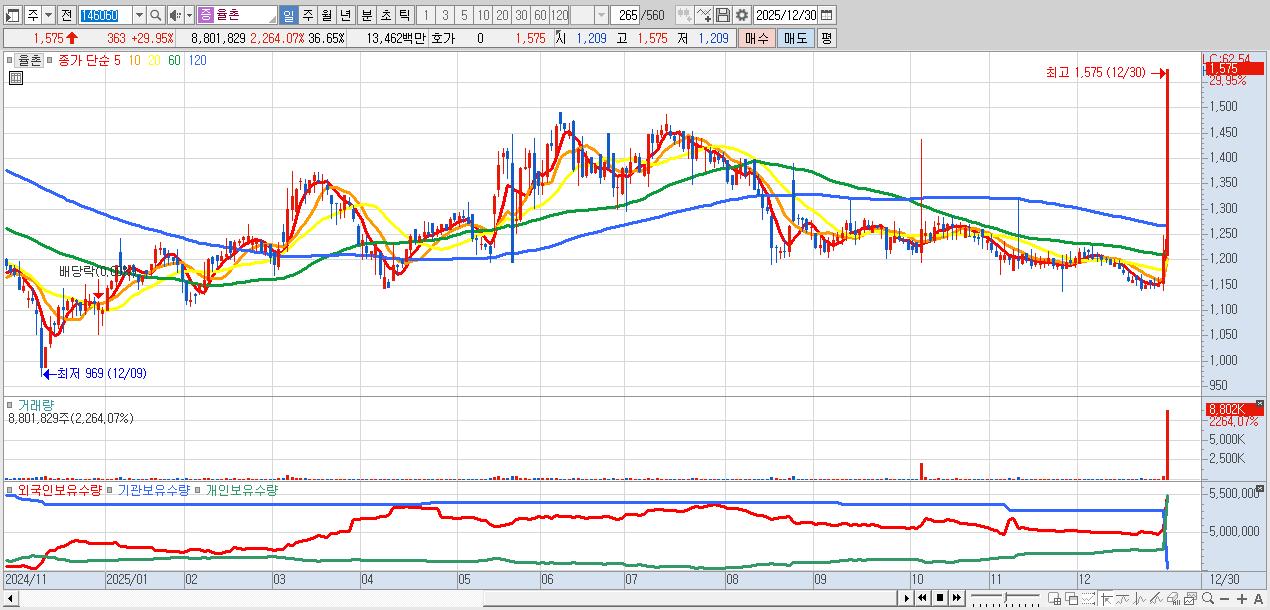Open the empty combo box after 120
Viewport: 1270px width, 610px height.
pos(601,15)
